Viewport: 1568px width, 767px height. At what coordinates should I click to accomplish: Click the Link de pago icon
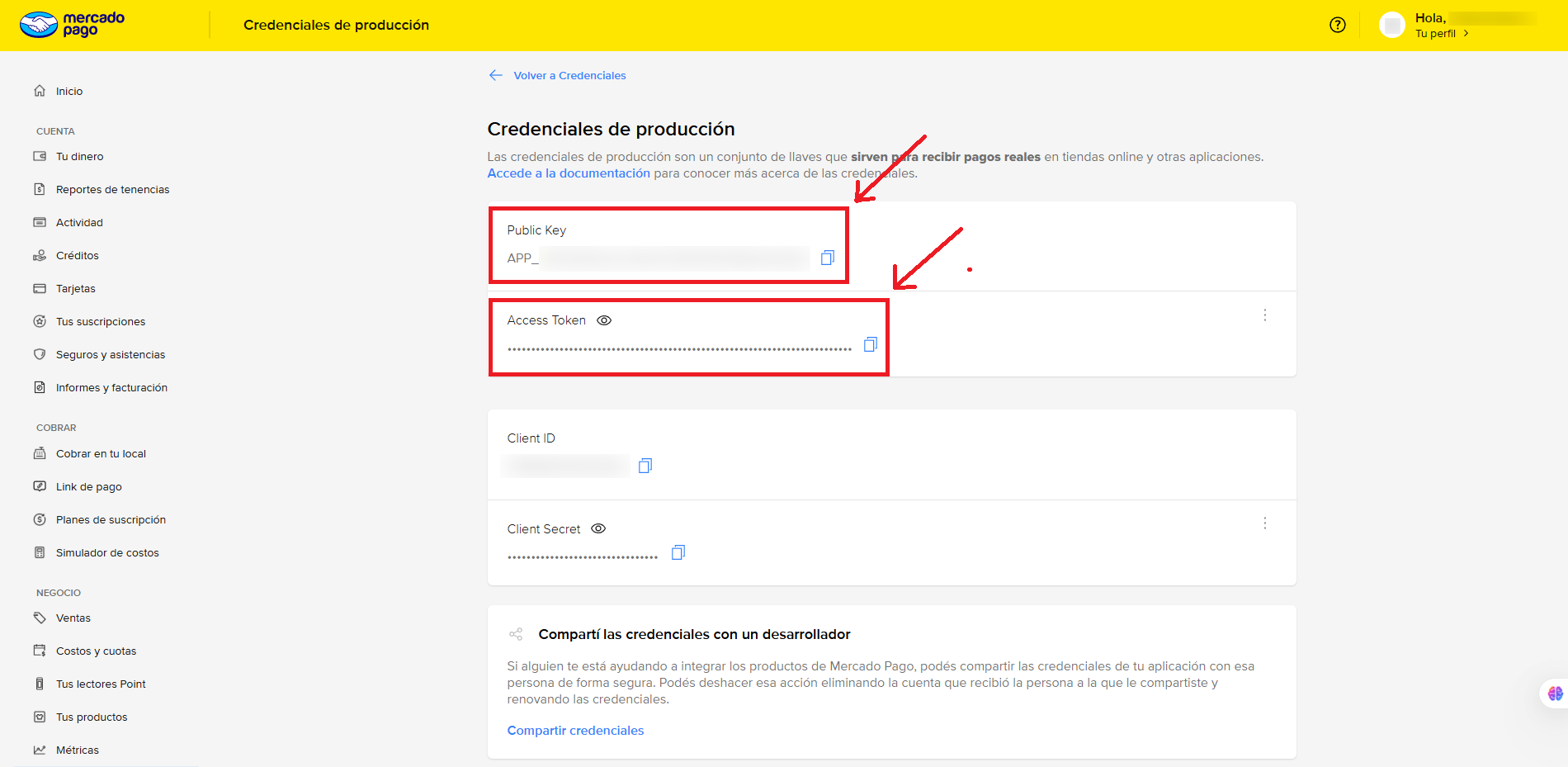[40, 486]
